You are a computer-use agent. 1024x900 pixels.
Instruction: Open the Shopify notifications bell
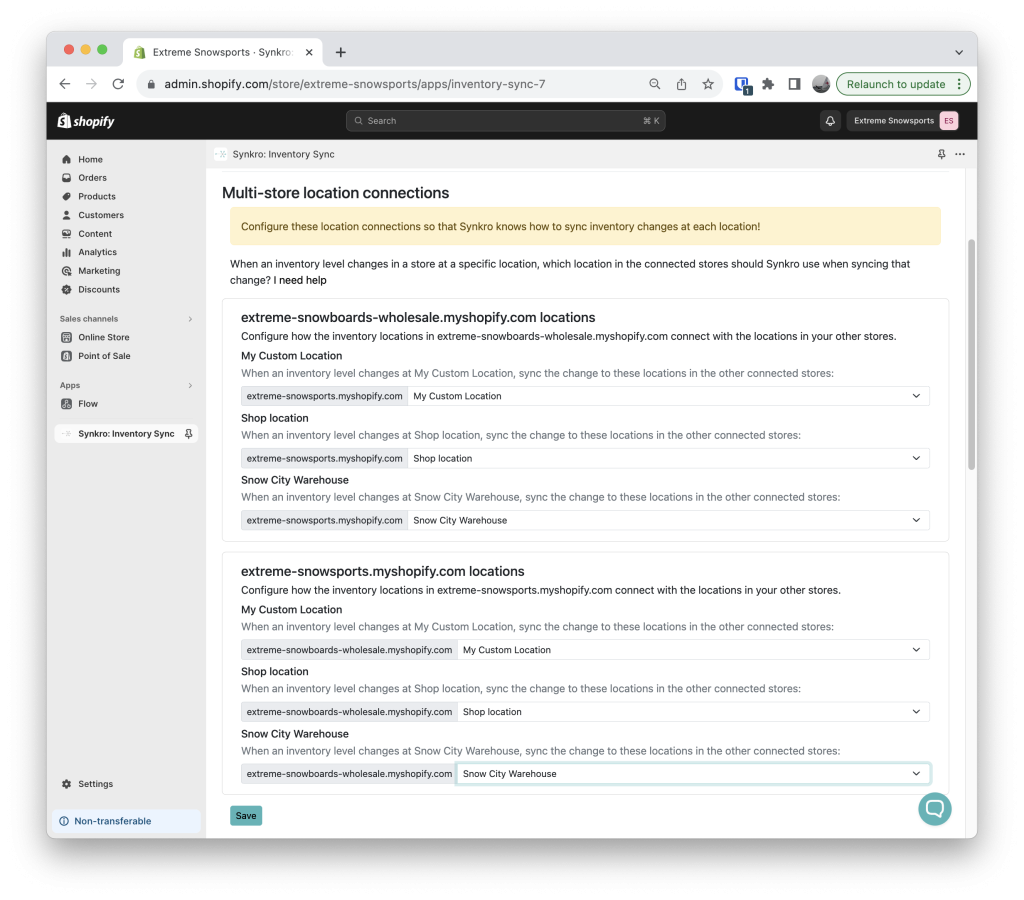tap(830, 121)
